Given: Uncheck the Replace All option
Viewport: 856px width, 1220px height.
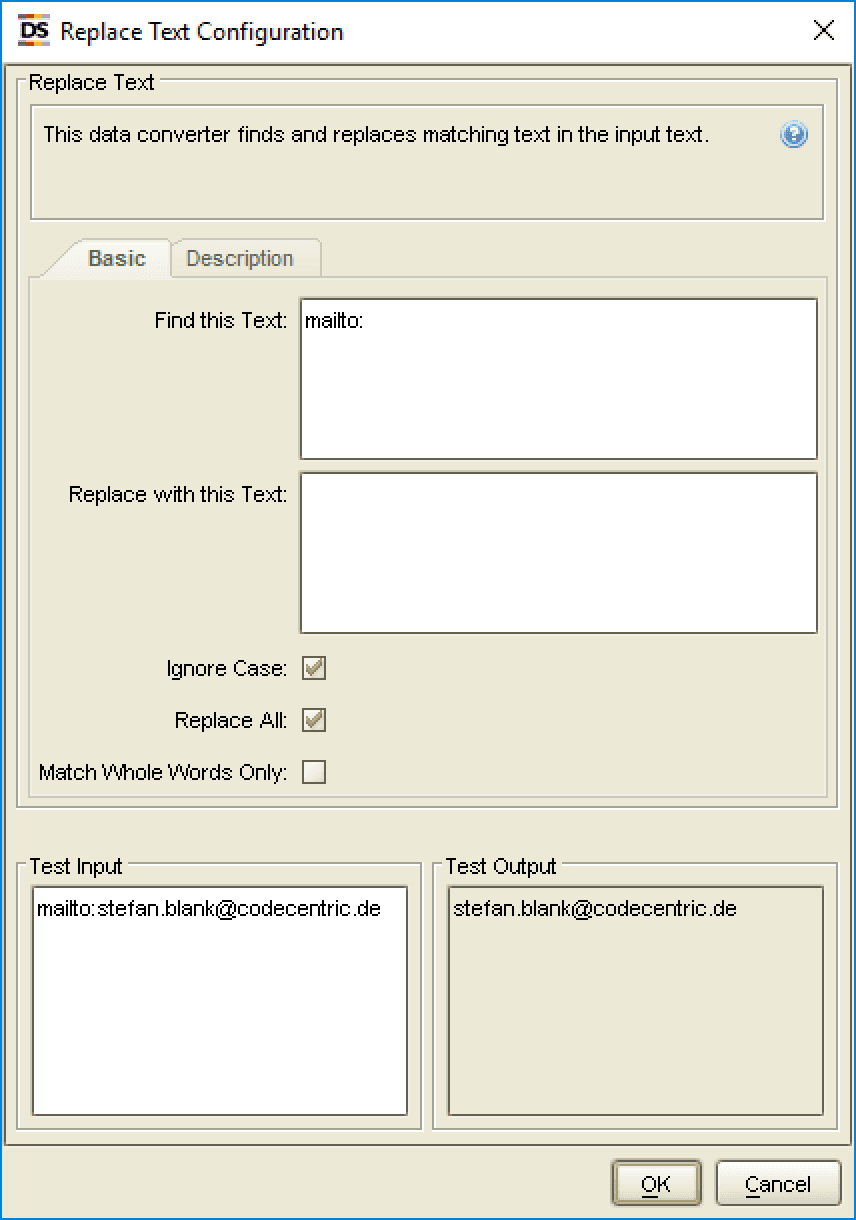Looking at the screenshot, I should pos(313,720).
